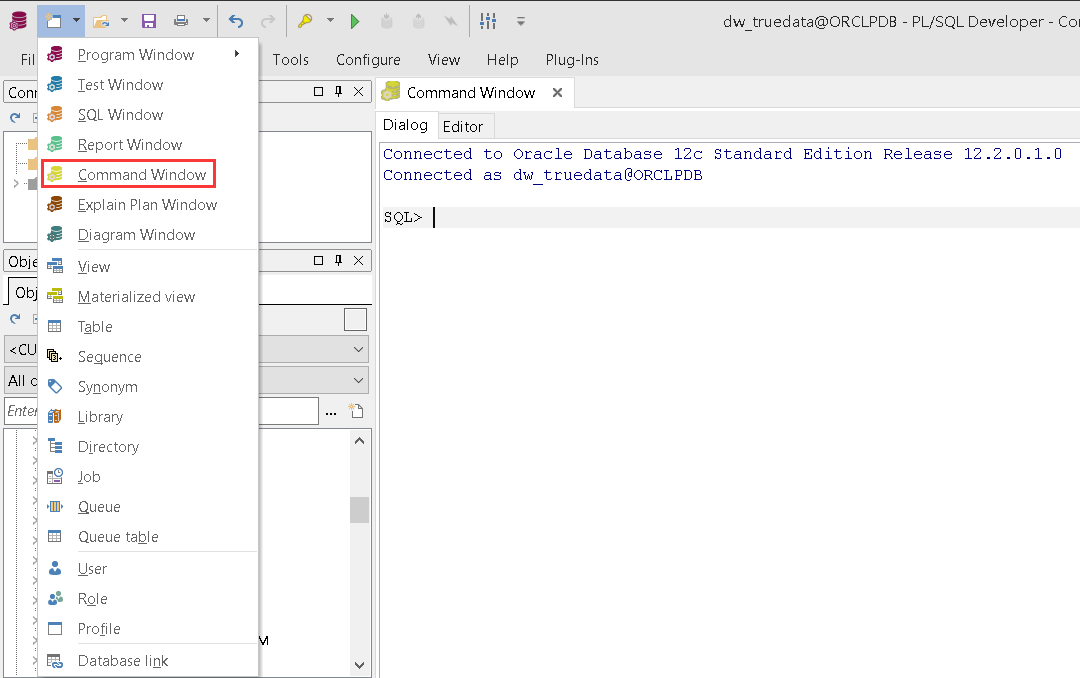Click the Save floppy disk icon

coord(149,21)
